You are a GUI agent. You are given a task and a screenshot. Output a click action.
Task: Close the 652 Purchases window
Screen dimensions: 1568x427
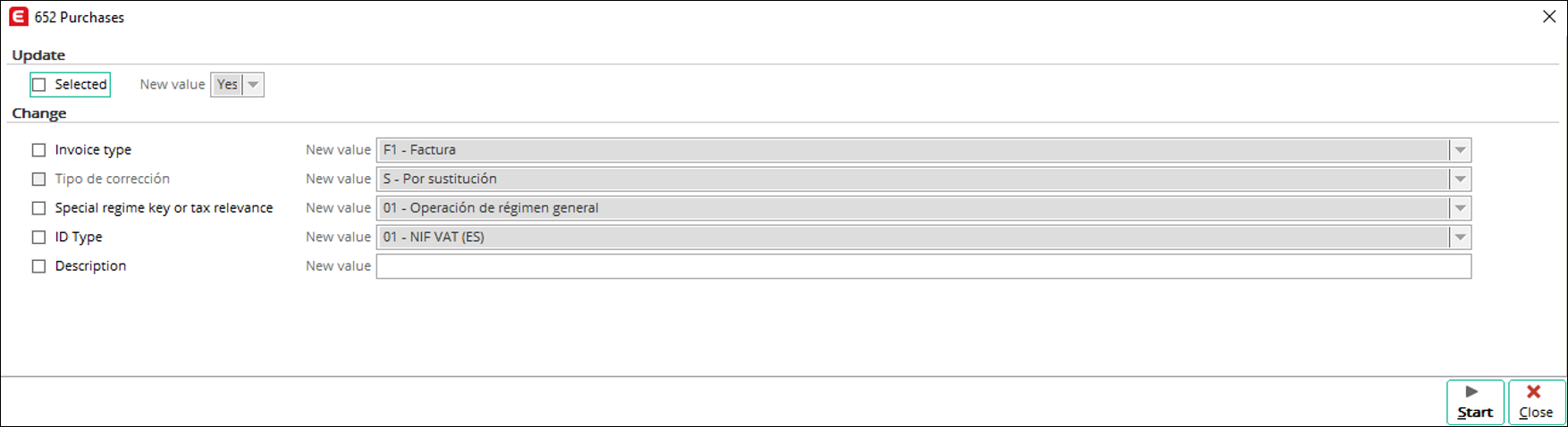tap(1549, 17)
